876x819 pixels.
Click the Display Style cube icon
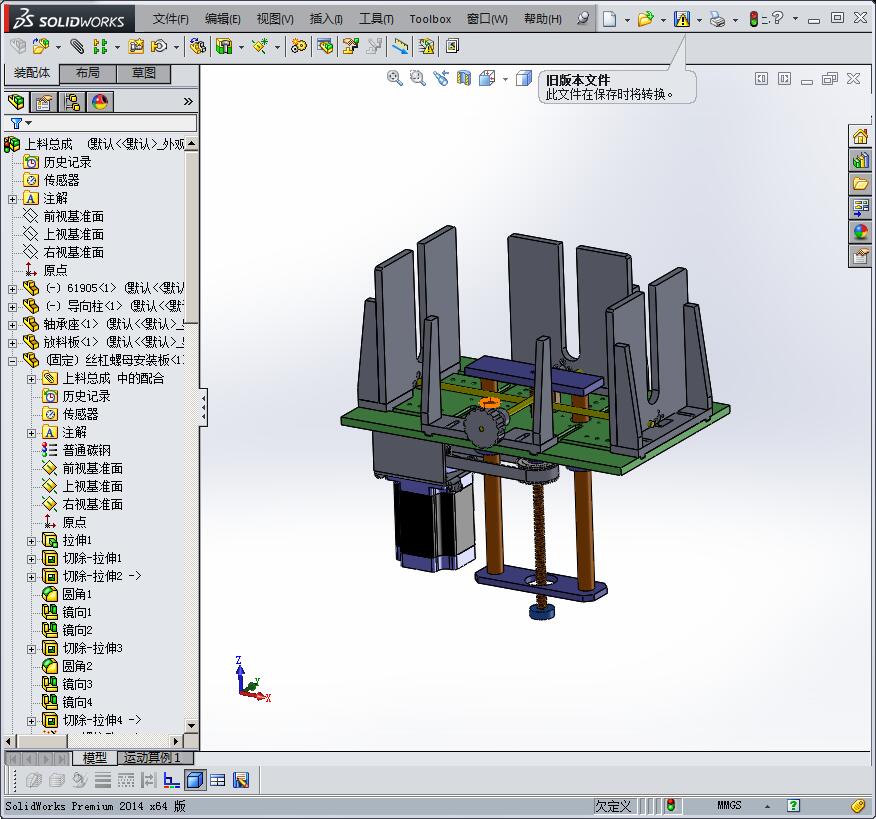point(523,78)
